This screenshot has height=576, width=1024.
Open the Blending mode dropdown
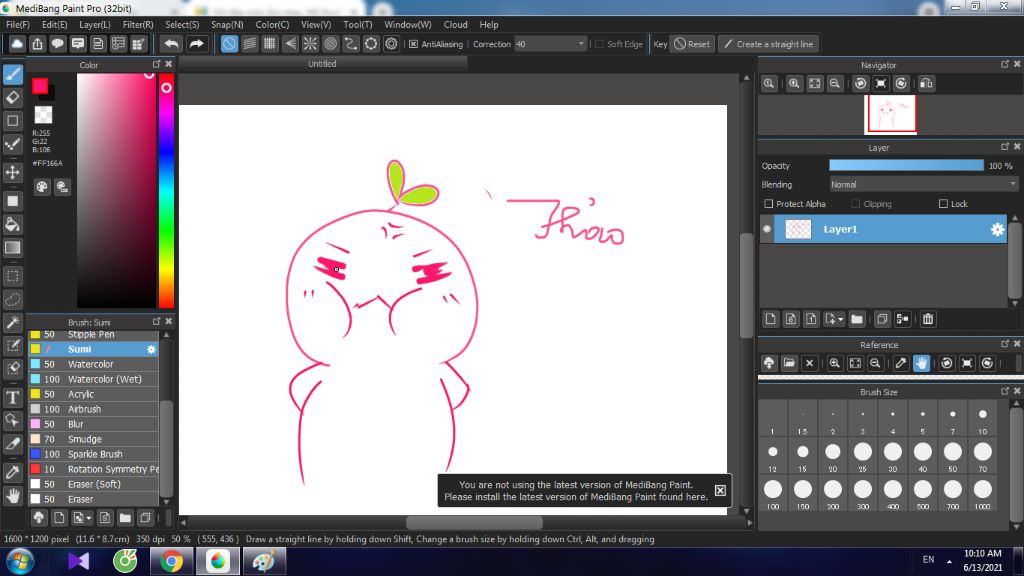click(923, 185)
